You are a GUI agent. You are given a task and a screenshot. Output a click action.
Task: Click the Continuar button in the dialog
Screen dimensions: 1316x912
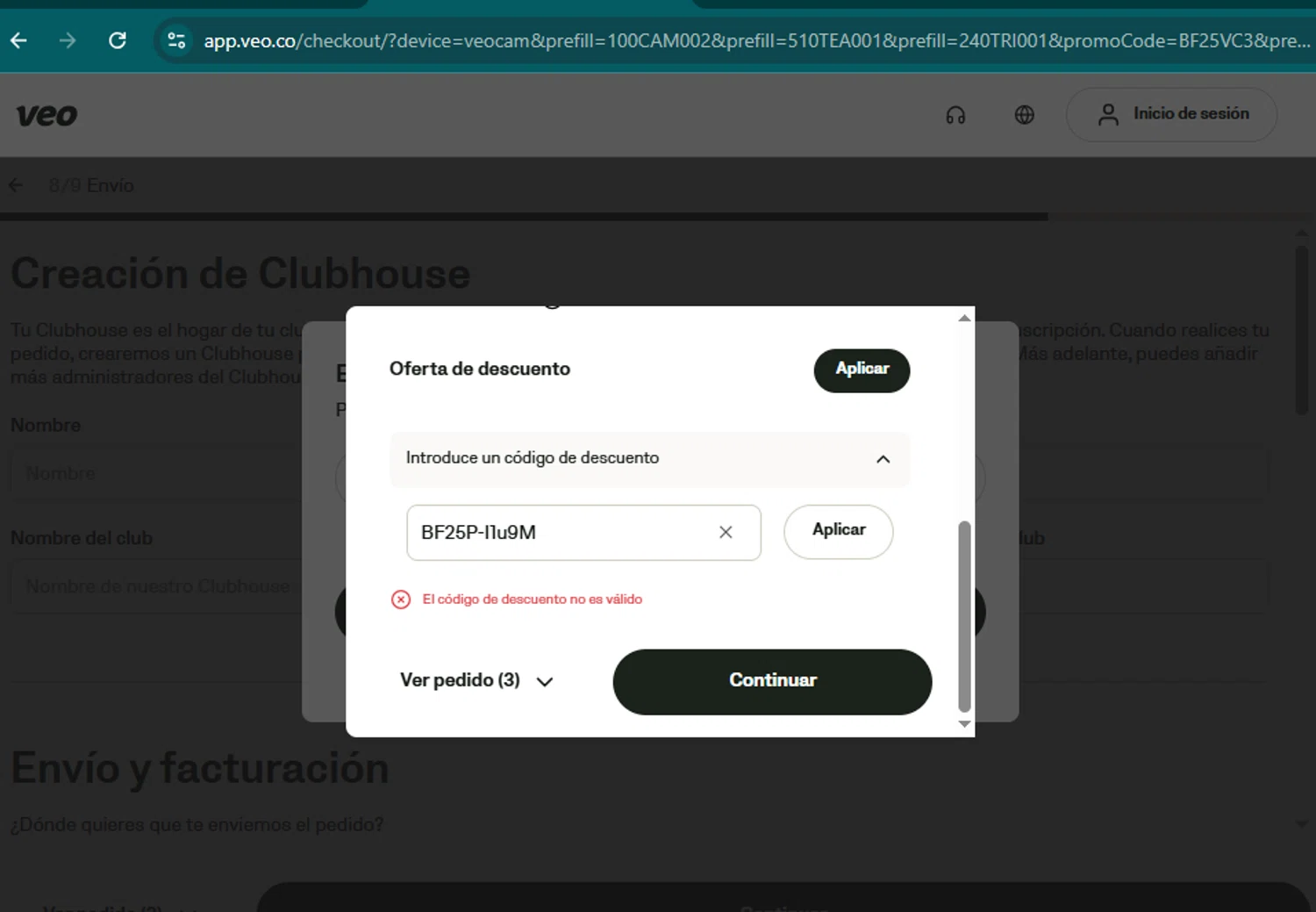[772, 681]
